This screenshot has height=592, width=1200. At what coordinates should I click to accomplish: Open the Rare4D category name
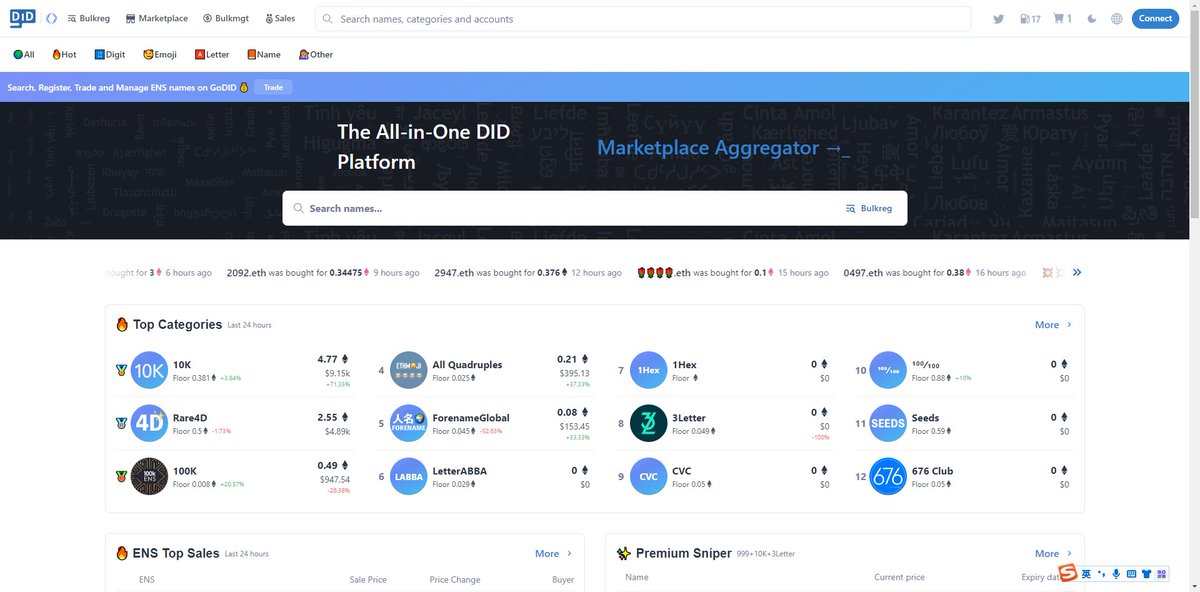pyautogui.click(x=190, y=418)
